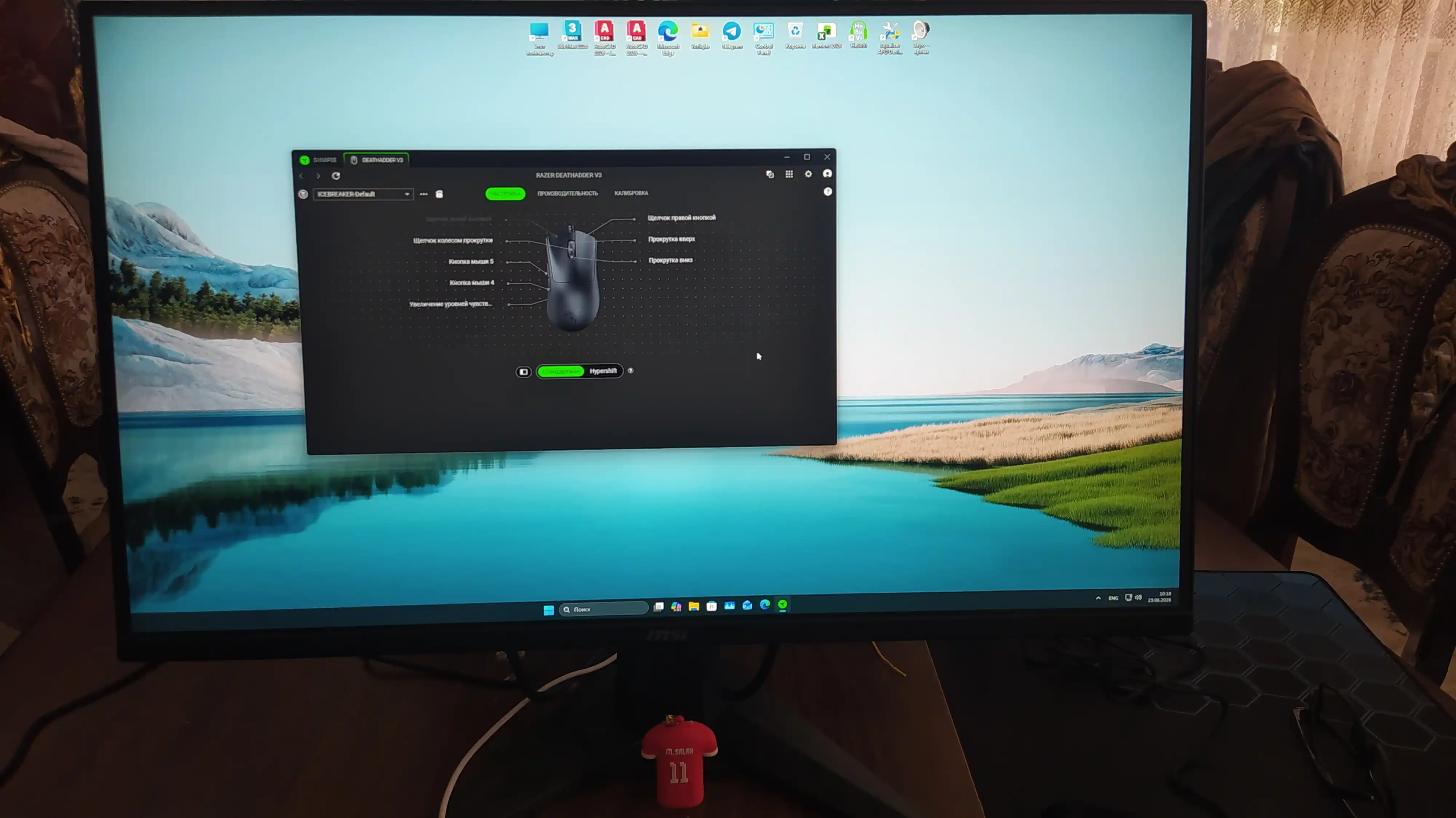Click Razer Synapse icon in taskbar
Screen dimensions: 1456x818
(783, 605)
